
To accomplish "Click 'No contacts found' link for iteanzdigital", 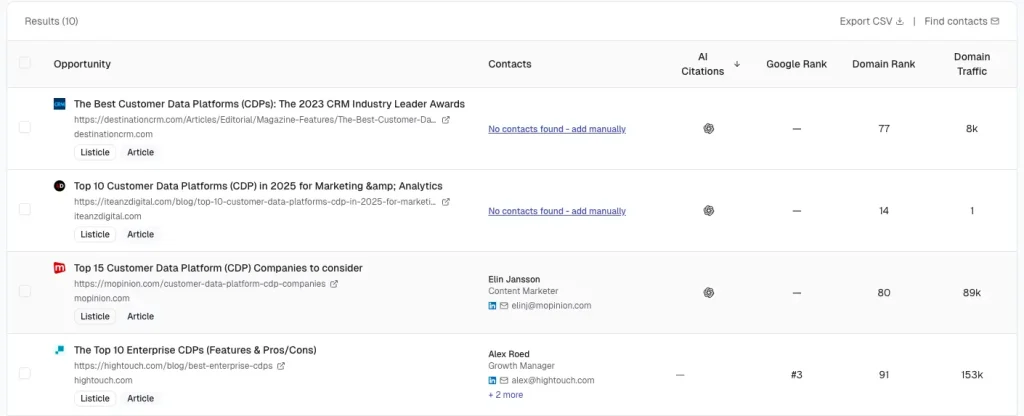I will pyautogui.click(x=557, y=211).
